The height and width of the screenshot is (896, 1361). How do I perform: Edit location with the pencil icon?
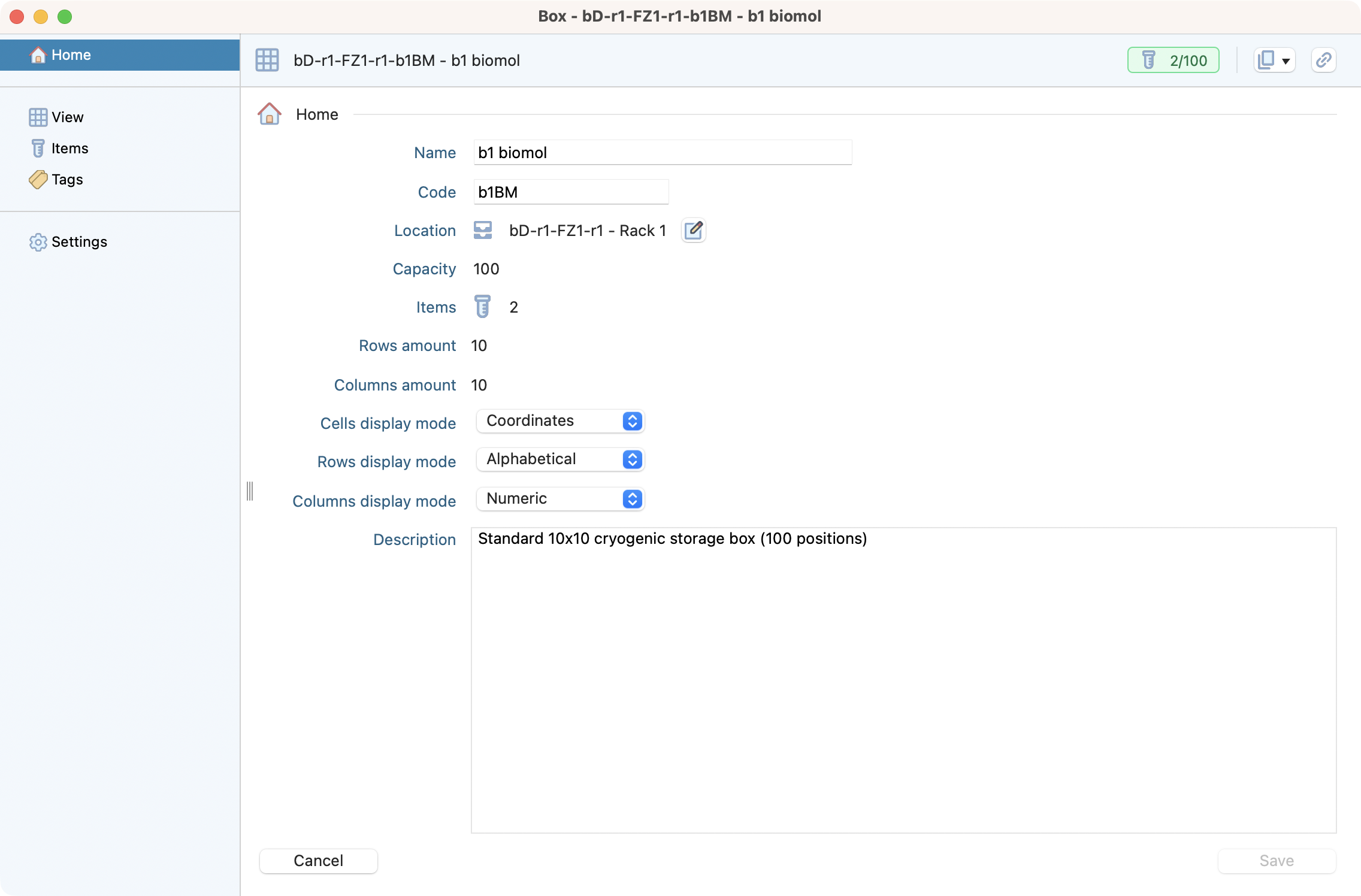(x=693, y=231)
